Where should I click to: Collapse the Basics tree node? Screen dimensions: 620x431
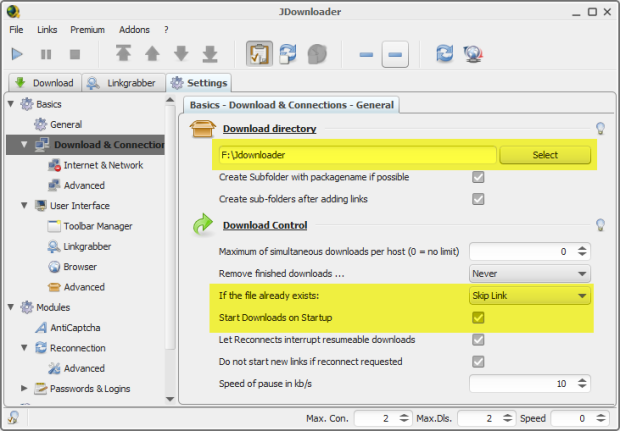[11, 104]
